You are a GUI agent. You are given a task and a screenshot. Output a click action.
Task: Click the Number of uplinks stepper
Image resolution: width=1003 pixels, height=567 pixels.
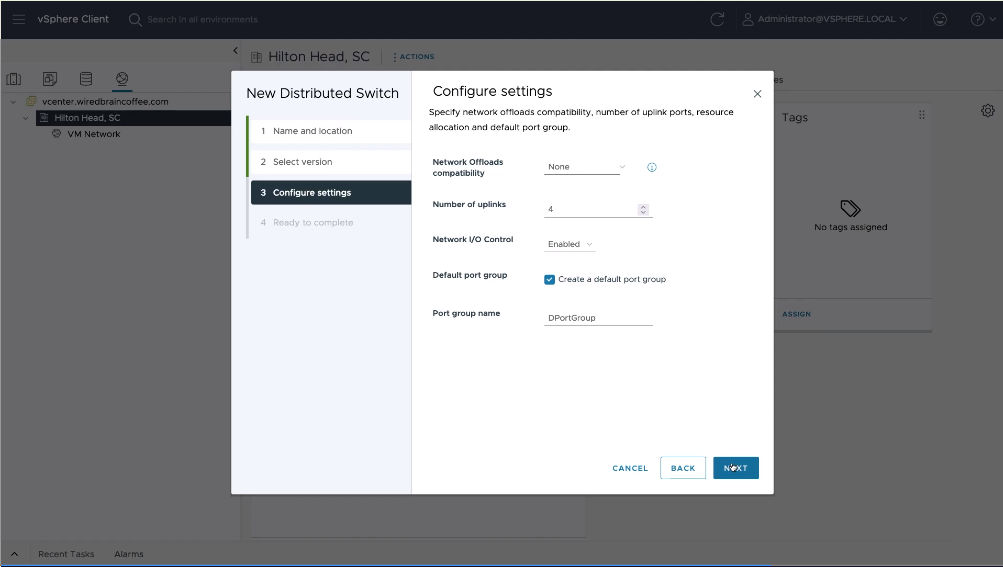643,210
